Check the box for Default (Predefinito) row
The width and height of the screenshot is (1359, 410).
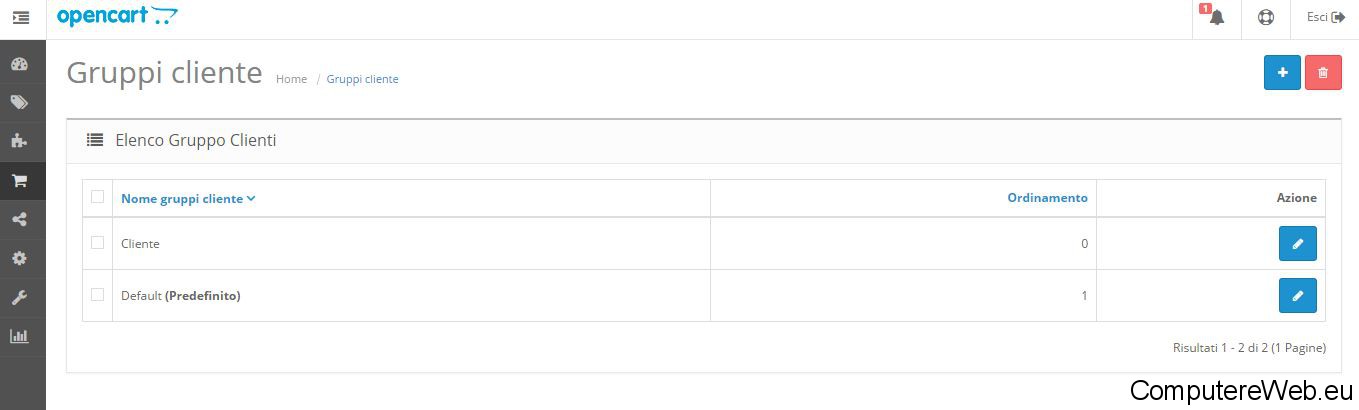pos(97,295)
